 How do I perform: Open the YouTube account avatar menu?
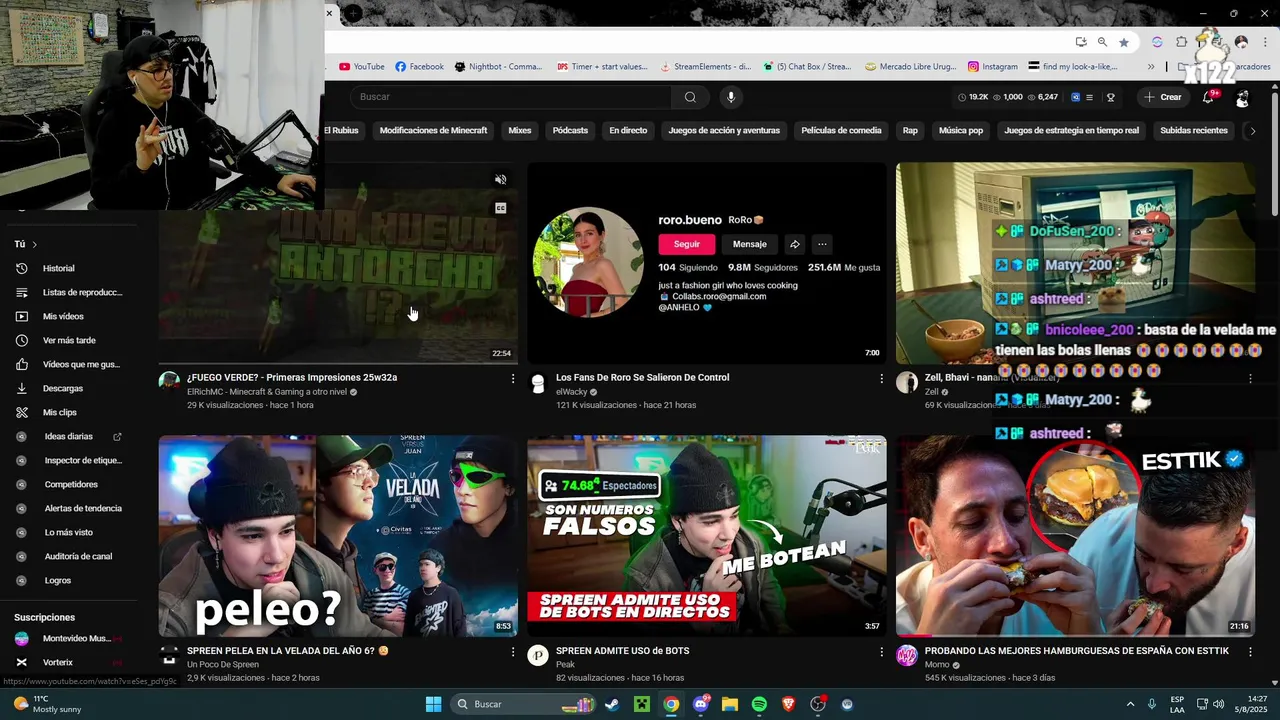(x=1242, y=98)
